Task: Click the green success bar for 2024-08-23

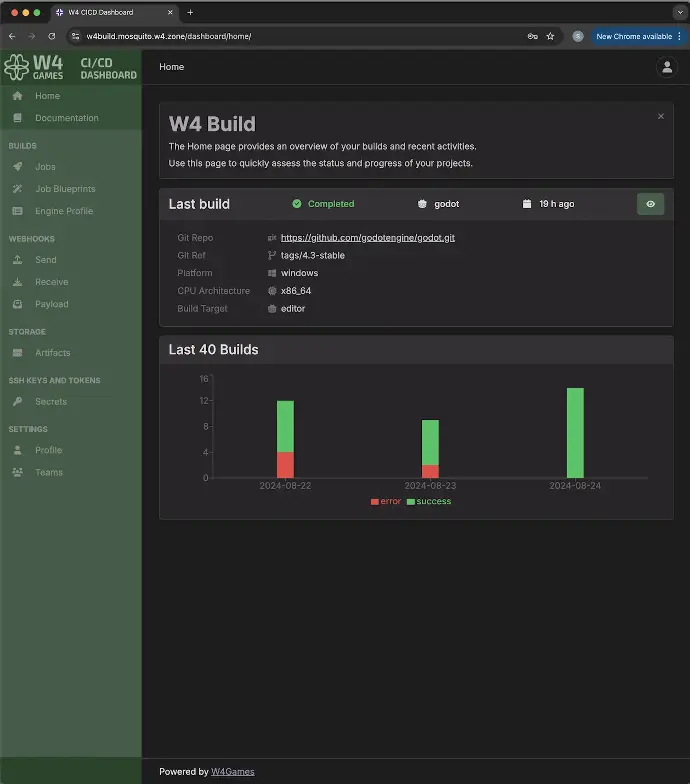Action: point(430,442)
